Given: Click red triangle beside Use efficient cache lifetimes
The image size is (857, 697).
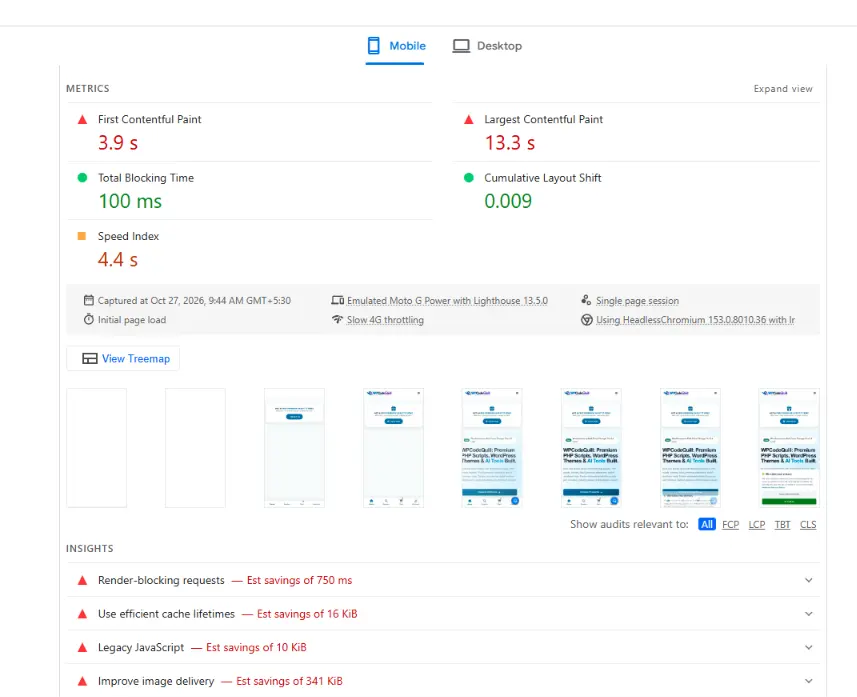Looking at the screenshot, I should coord(83,614).
